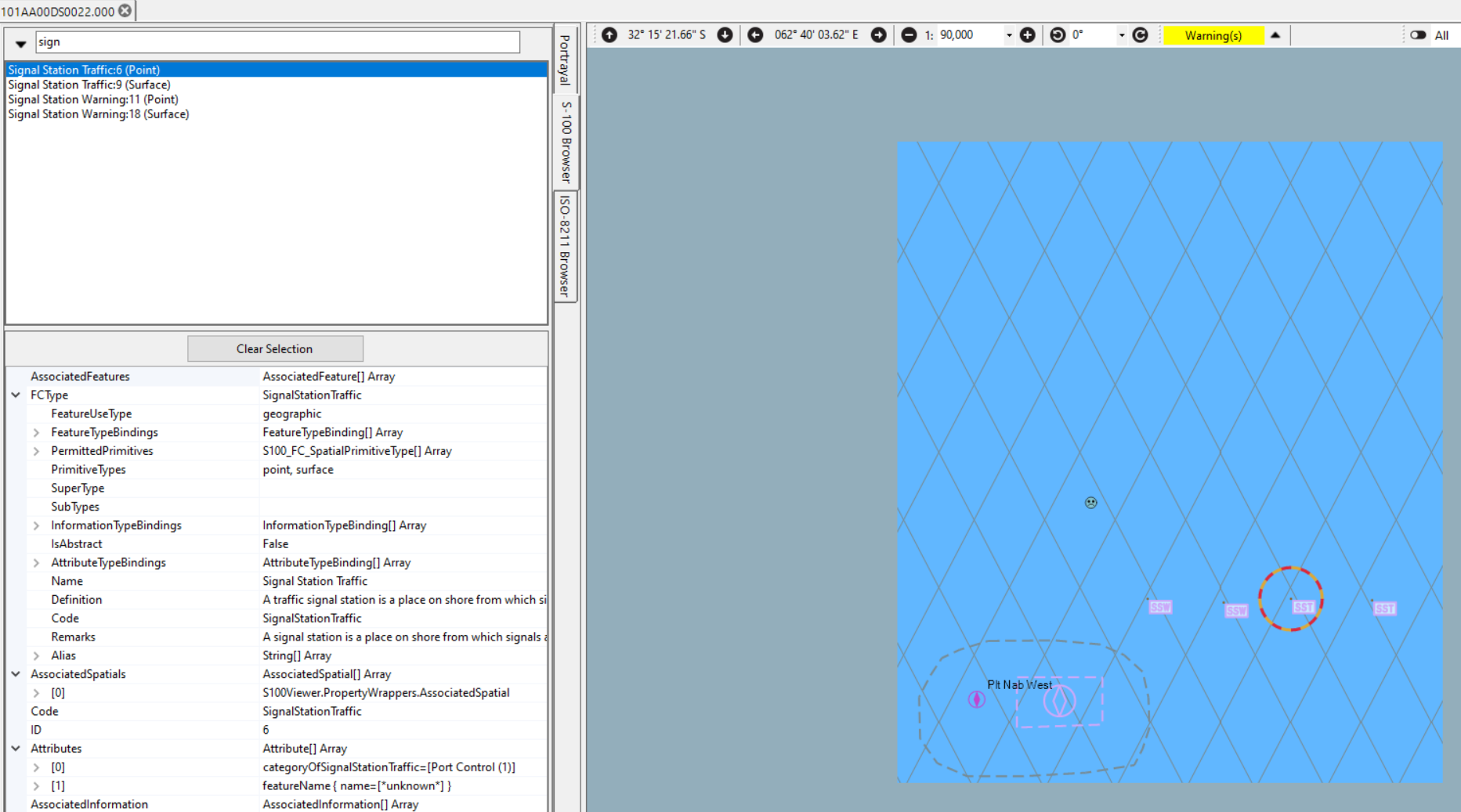Select Signal Station Warning:11 (Point) in the list
1461x812 pixels.
click(92, 99)
